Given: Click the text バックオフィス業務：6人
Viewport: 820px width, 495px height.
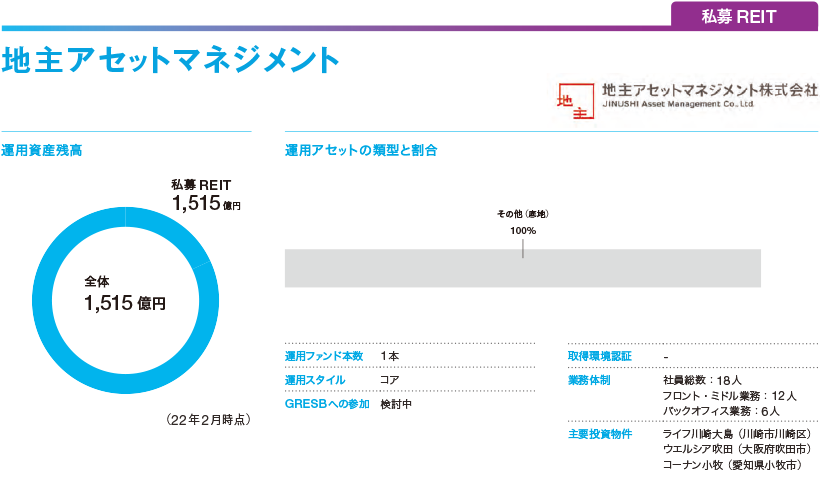Looking at the screenshot, I should pos(721,411).
